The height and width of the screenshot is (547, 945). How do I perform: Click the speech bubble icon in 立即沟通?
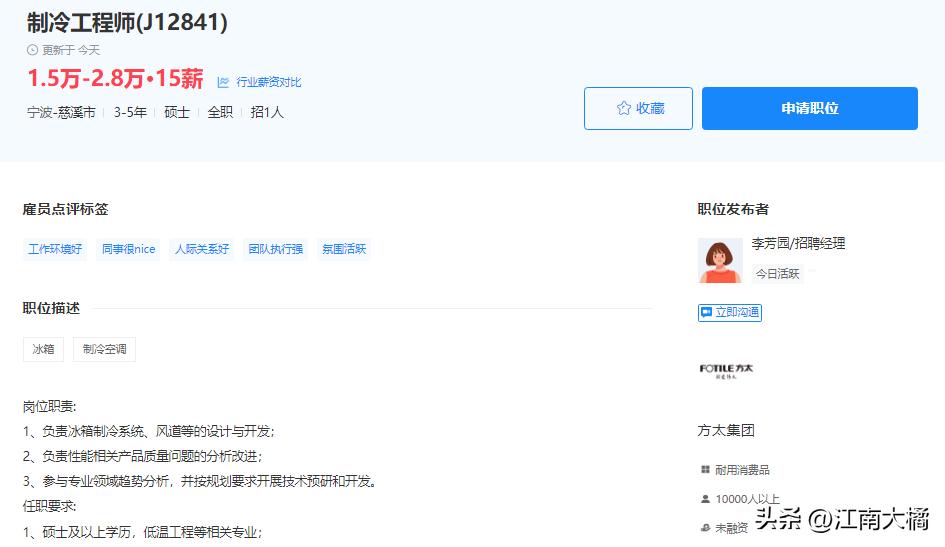click(706, 312)
